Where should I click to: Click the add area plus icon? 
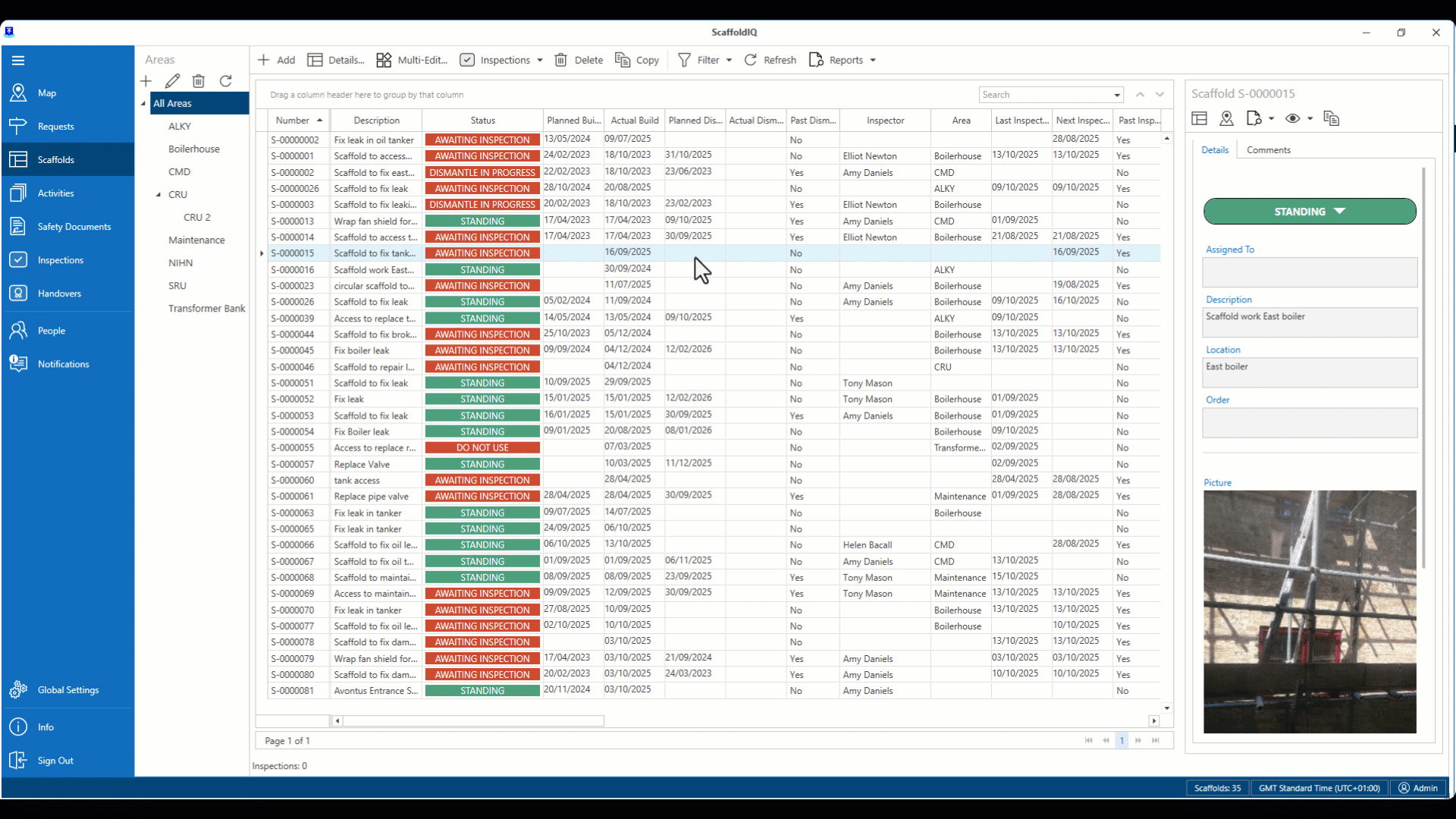point(146,81)
